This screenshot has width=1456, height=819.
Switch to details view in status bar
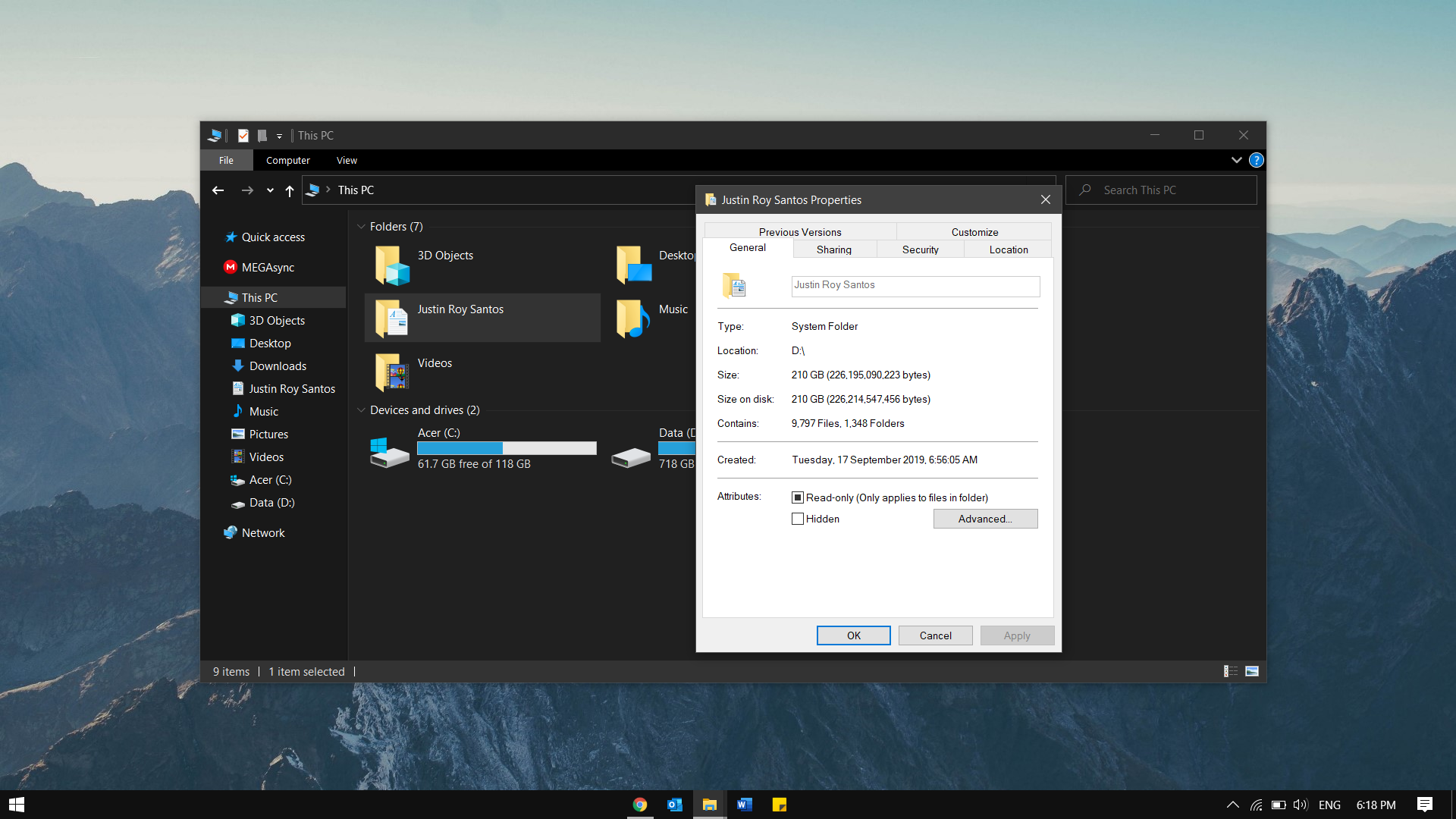click(1230, 671)
